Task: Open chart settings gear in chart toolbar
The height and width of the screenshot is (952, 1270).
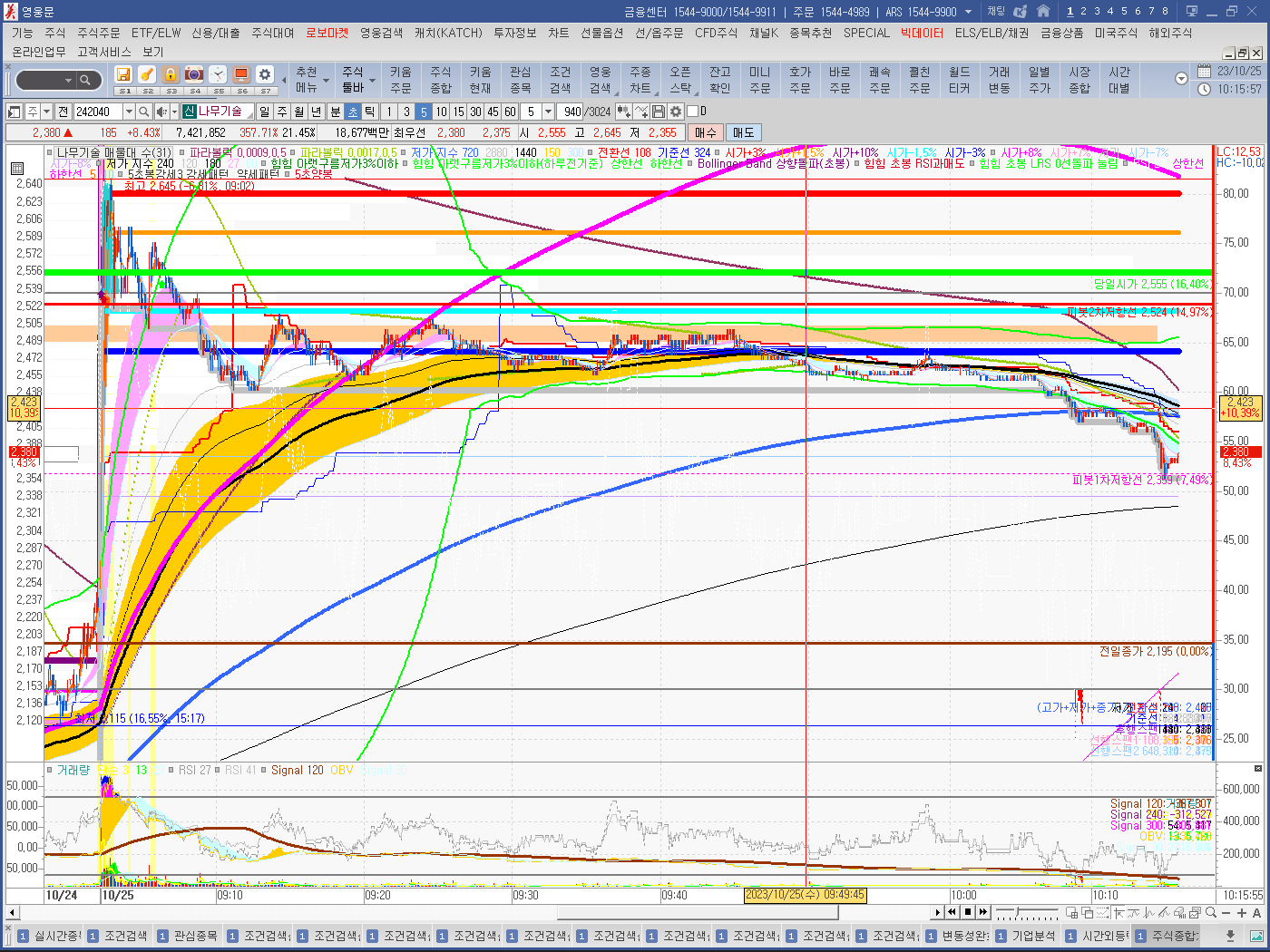Action: point(676,112)
